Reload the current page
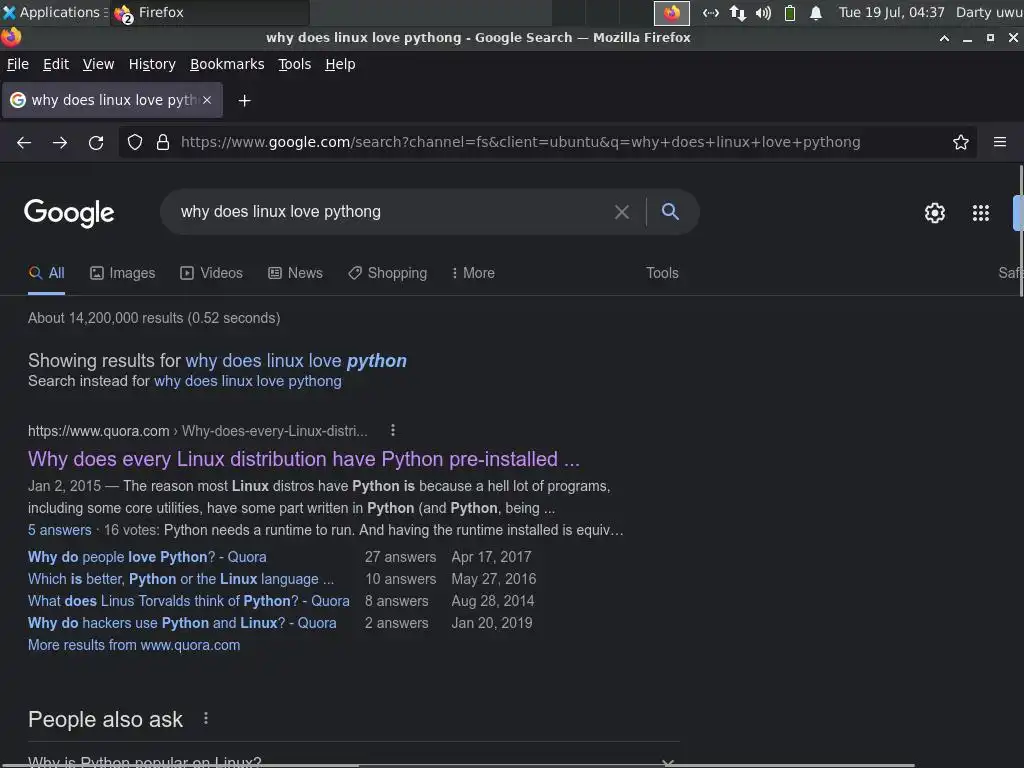Screen dimensions: 1024x768 click(x=96, y=142)
